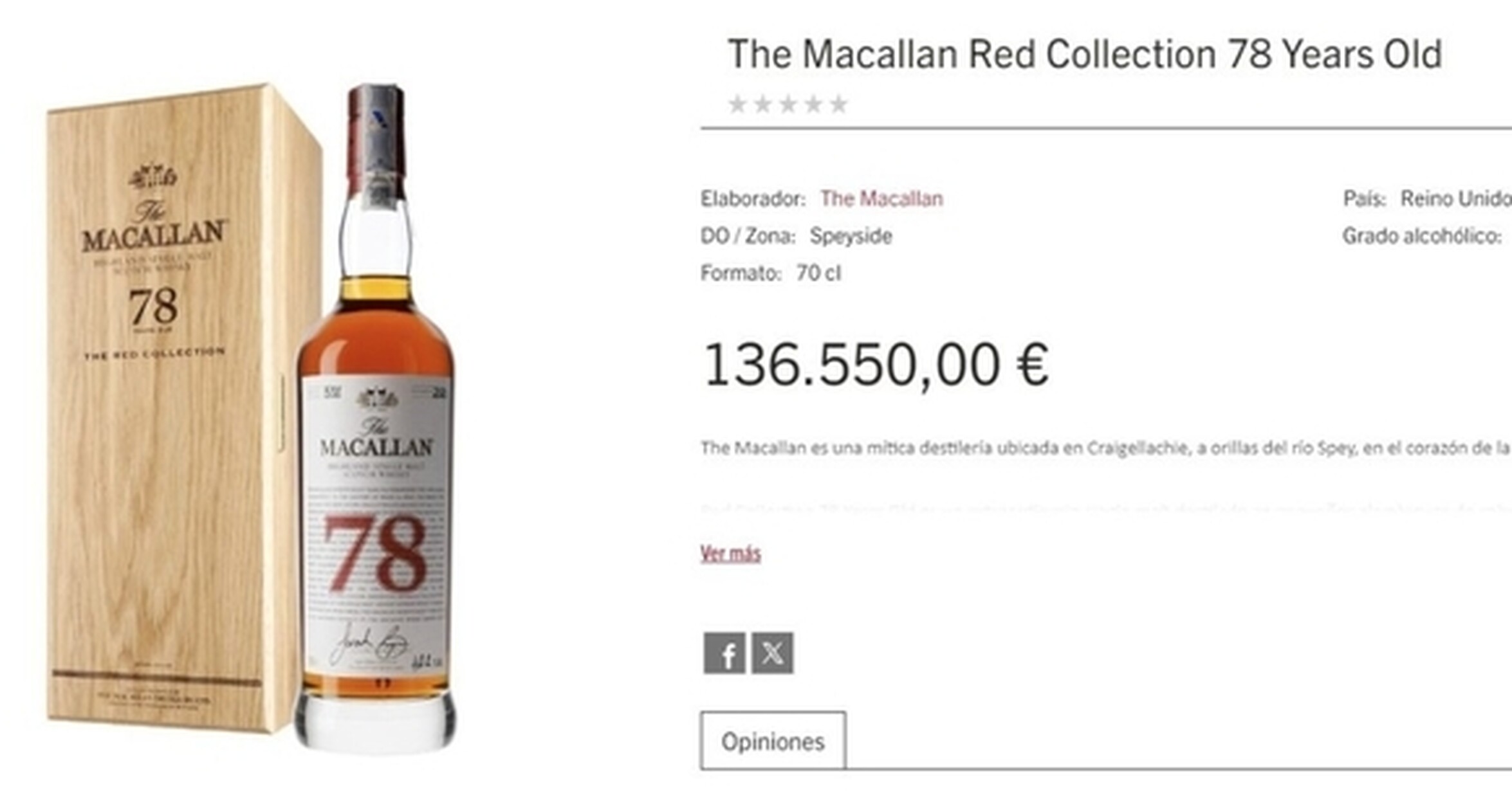Select the Speyside zone value
Screen dimensions: 1512x791
pos(851,236)
